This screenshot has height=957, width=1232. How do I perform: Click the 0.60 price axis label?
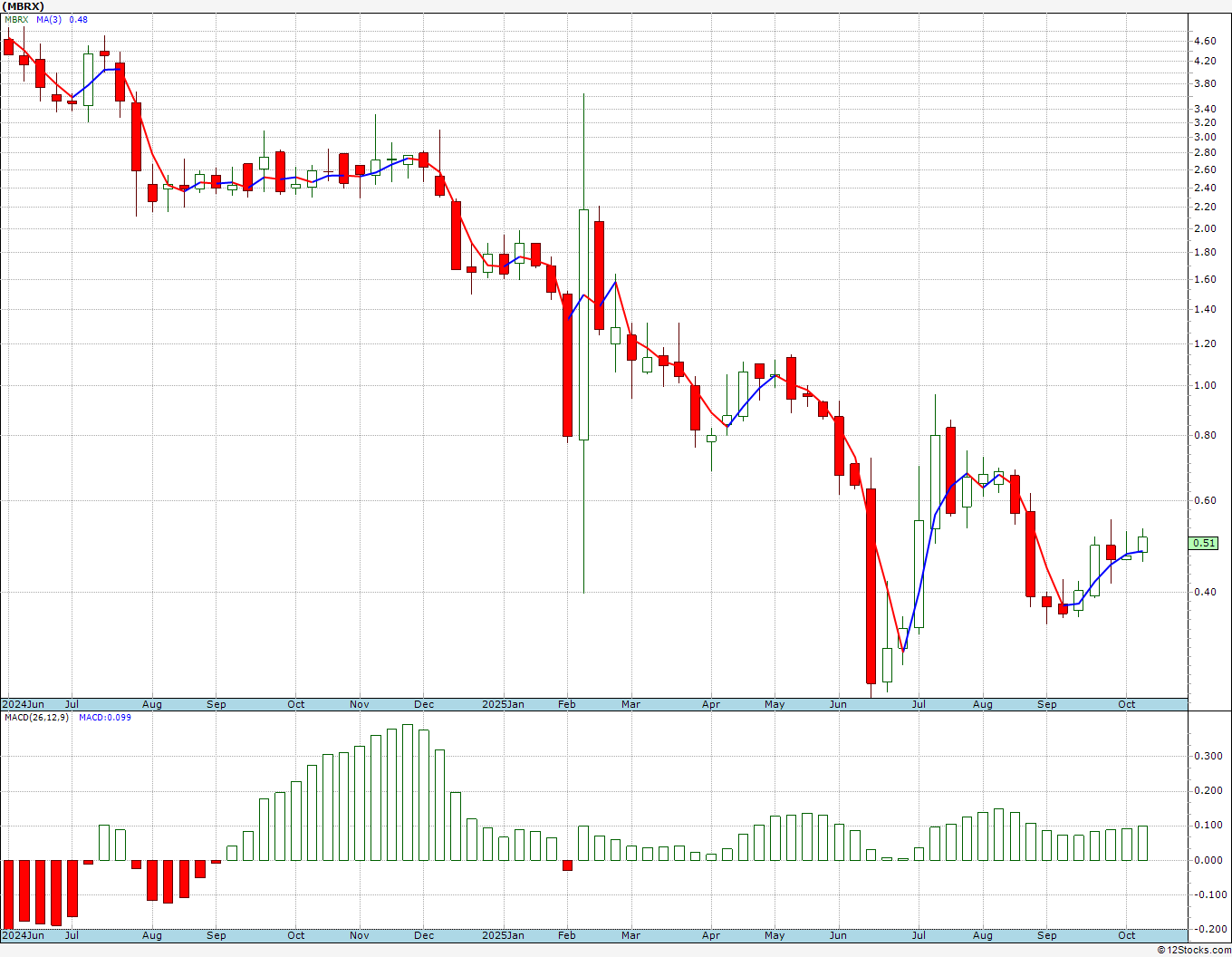pos(1205,501)
